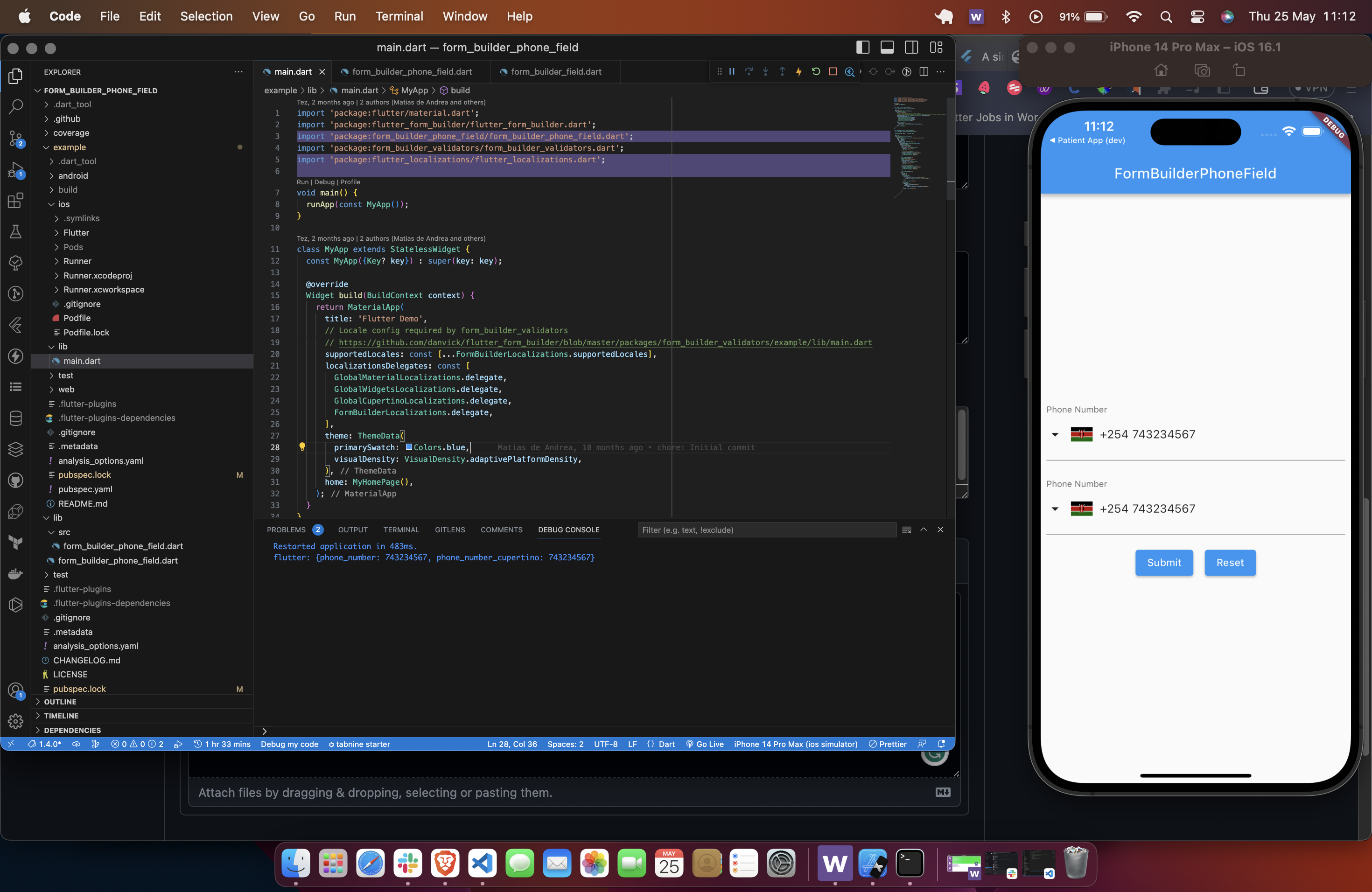This screenshot has height=892, width=1372.
Task: Toggle secondary side bar layout button
Action: point(911,47)
